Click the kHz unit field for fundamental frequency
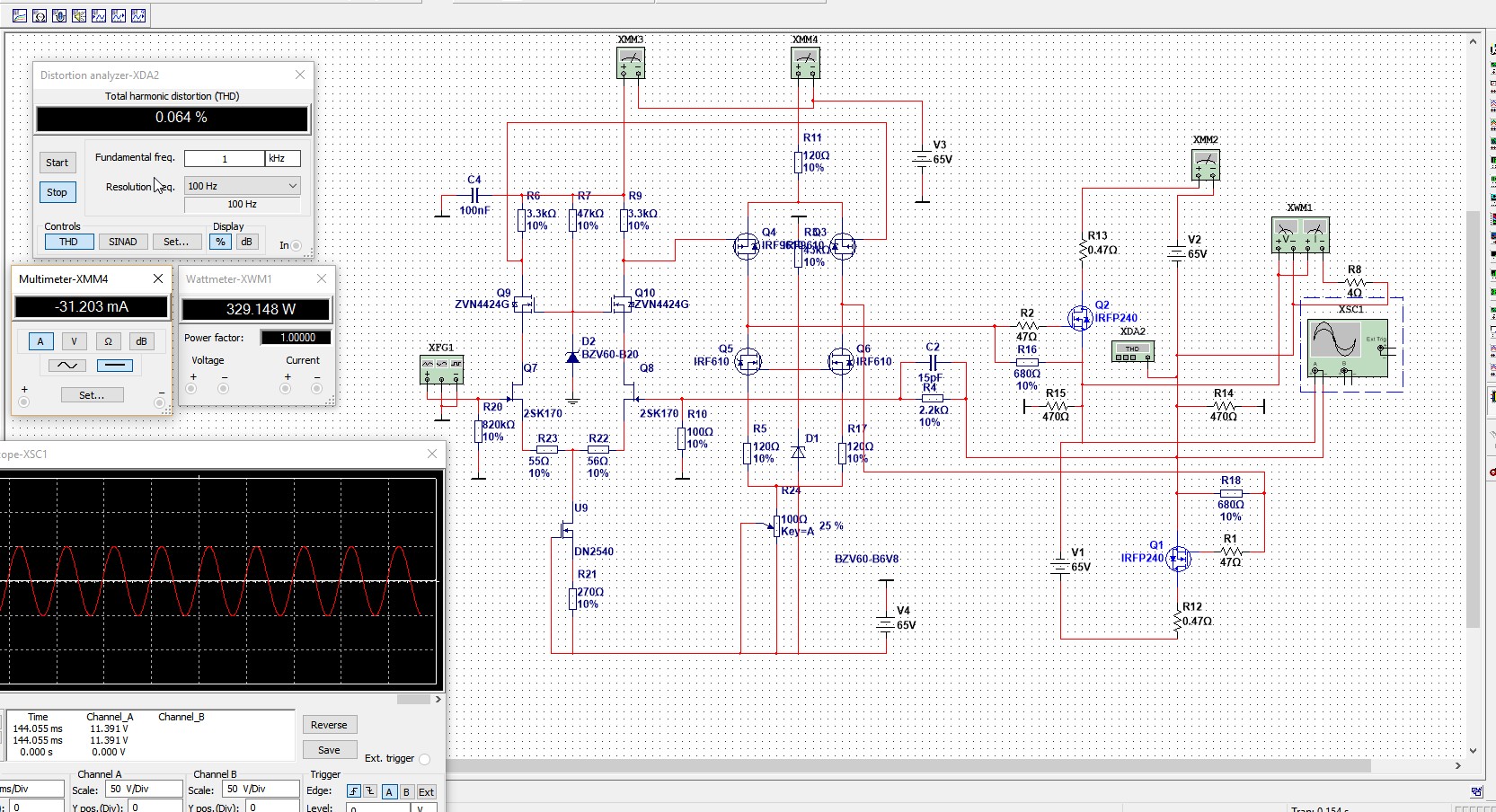Image resolution: width=1496 pixels, height=812 pixels. [x=282, y=158]
